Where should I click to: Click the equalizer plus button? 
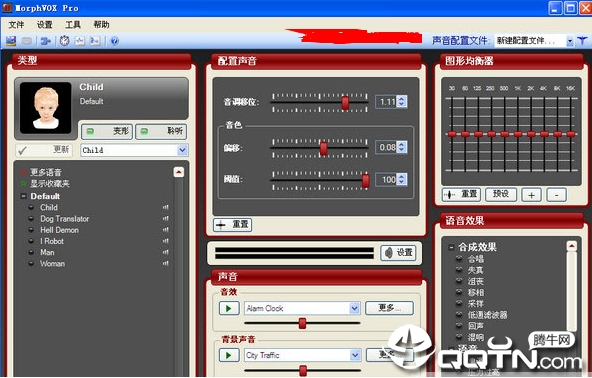[x=531, y=195]
